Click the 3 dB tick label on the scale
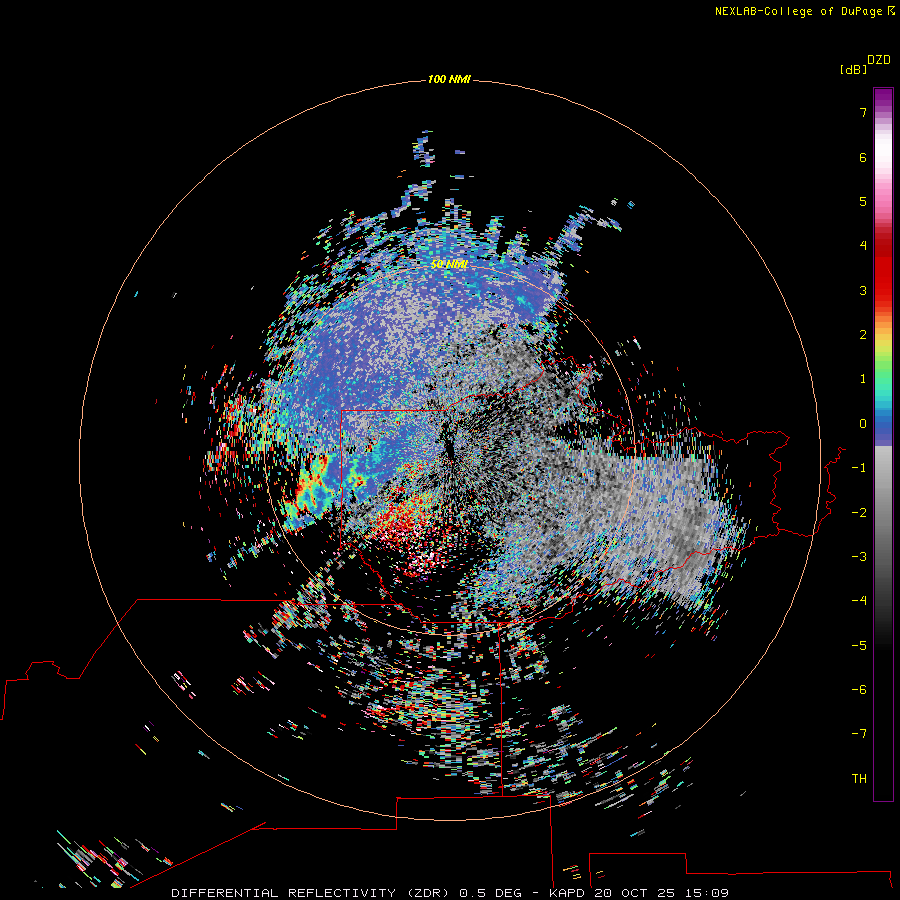 [x=863, y=290]
